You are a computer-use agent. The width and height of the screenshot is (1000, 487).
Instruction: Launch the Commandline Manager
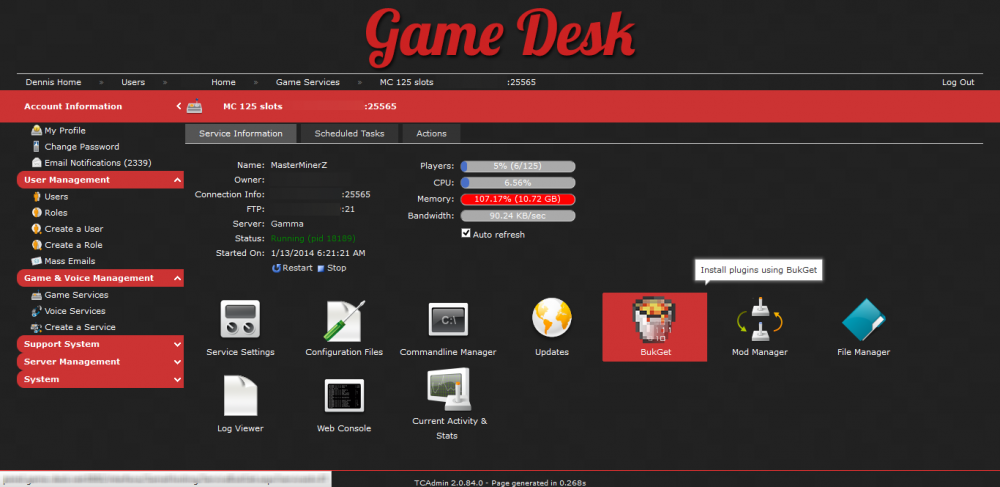447,322
